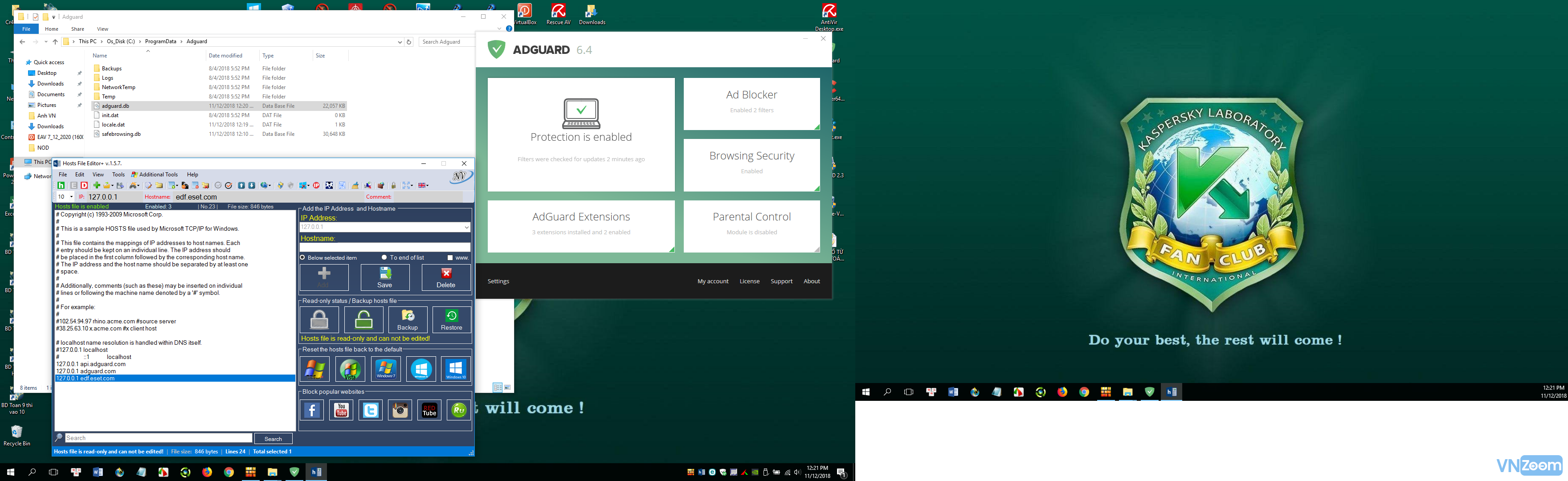
Task: Open the fullscreen arrows dropdown in toolbar
Action: (x=412, y=185)
